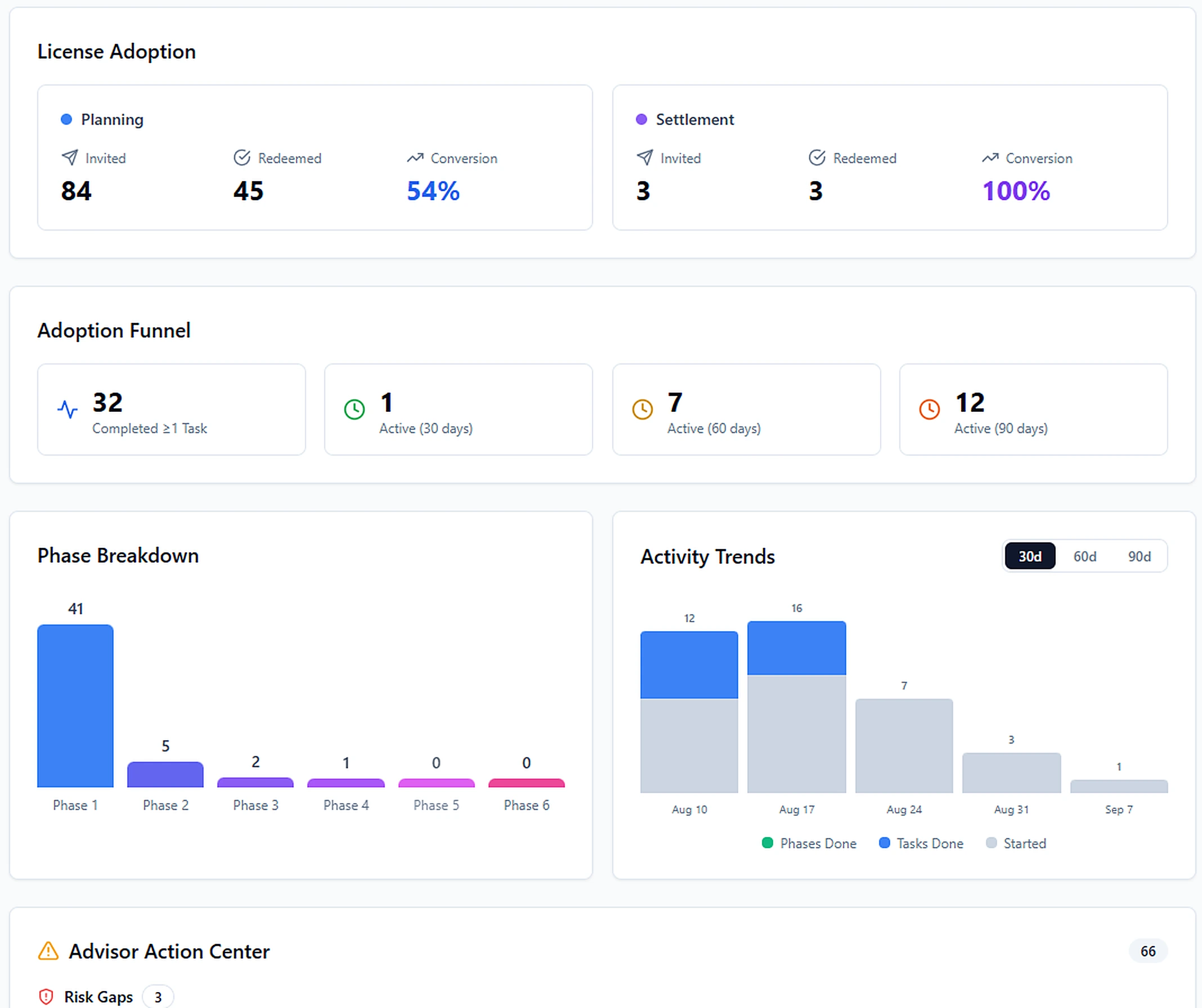Click the Adoption Funnel heading

pos(114,330)
